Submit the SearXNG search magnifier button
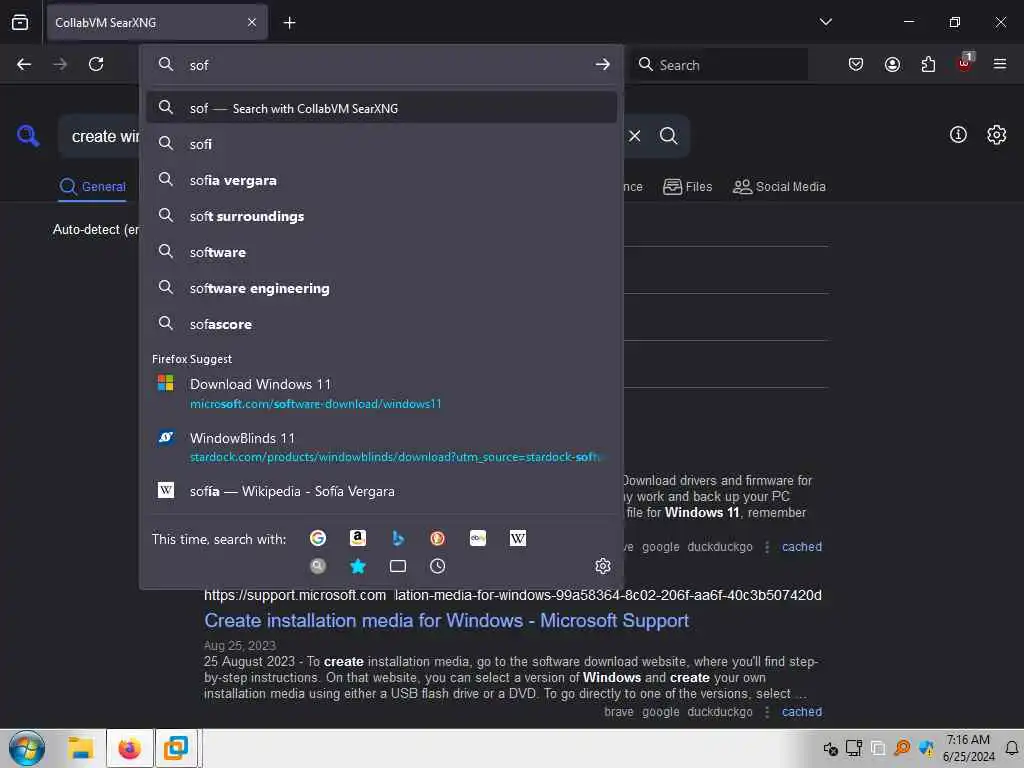The width and height of the screenshot is (1024, 768). (668, 136)
